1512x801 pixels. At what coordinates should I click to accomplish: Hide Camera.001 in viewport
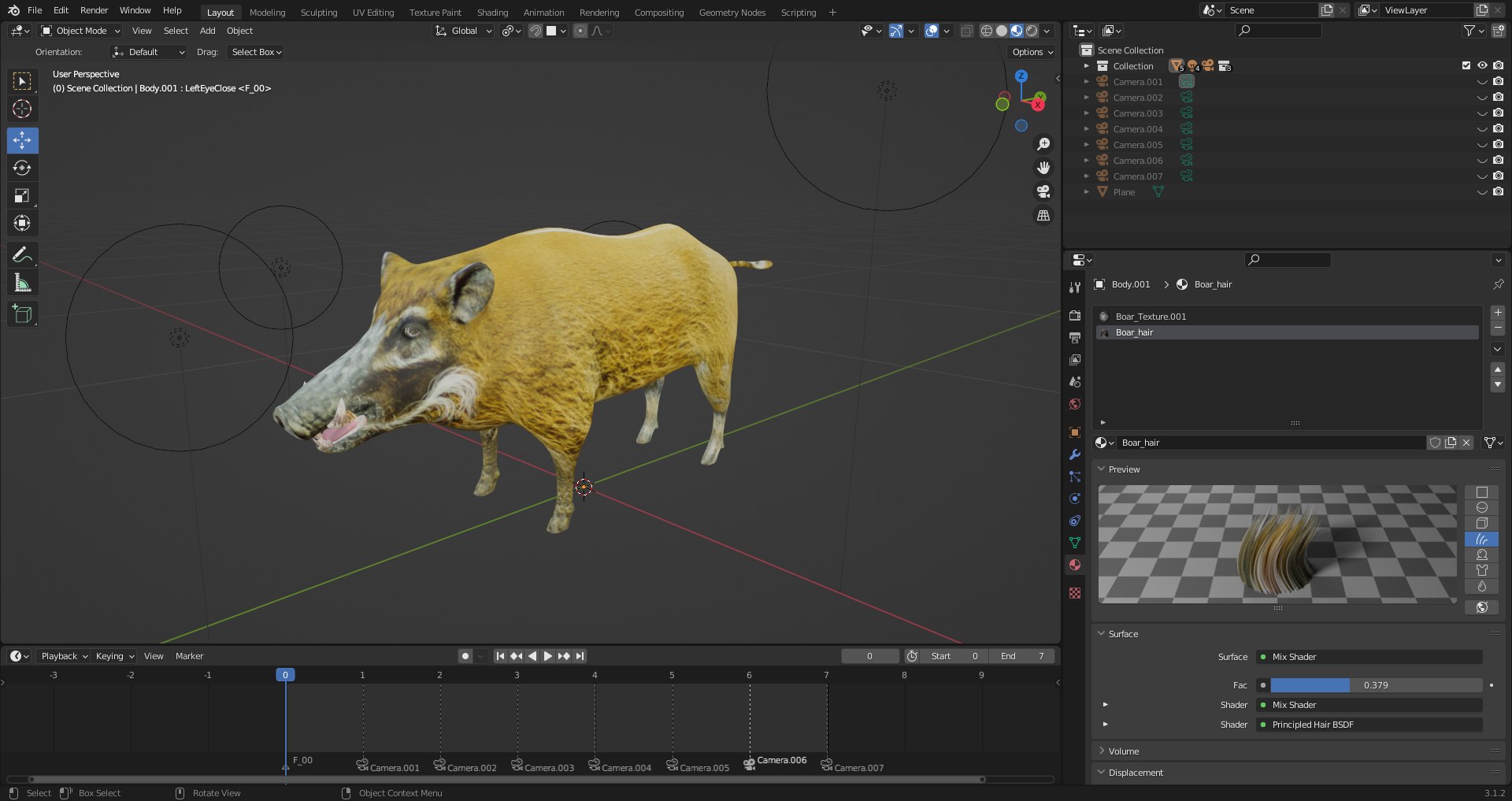(x=1482, y=82)
